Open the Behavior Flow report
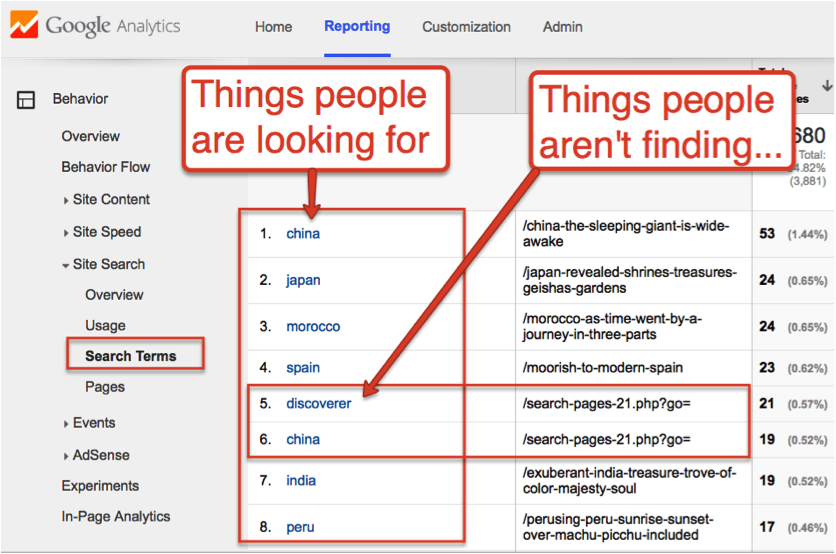836x554 pixels. [x=106, y=167]
